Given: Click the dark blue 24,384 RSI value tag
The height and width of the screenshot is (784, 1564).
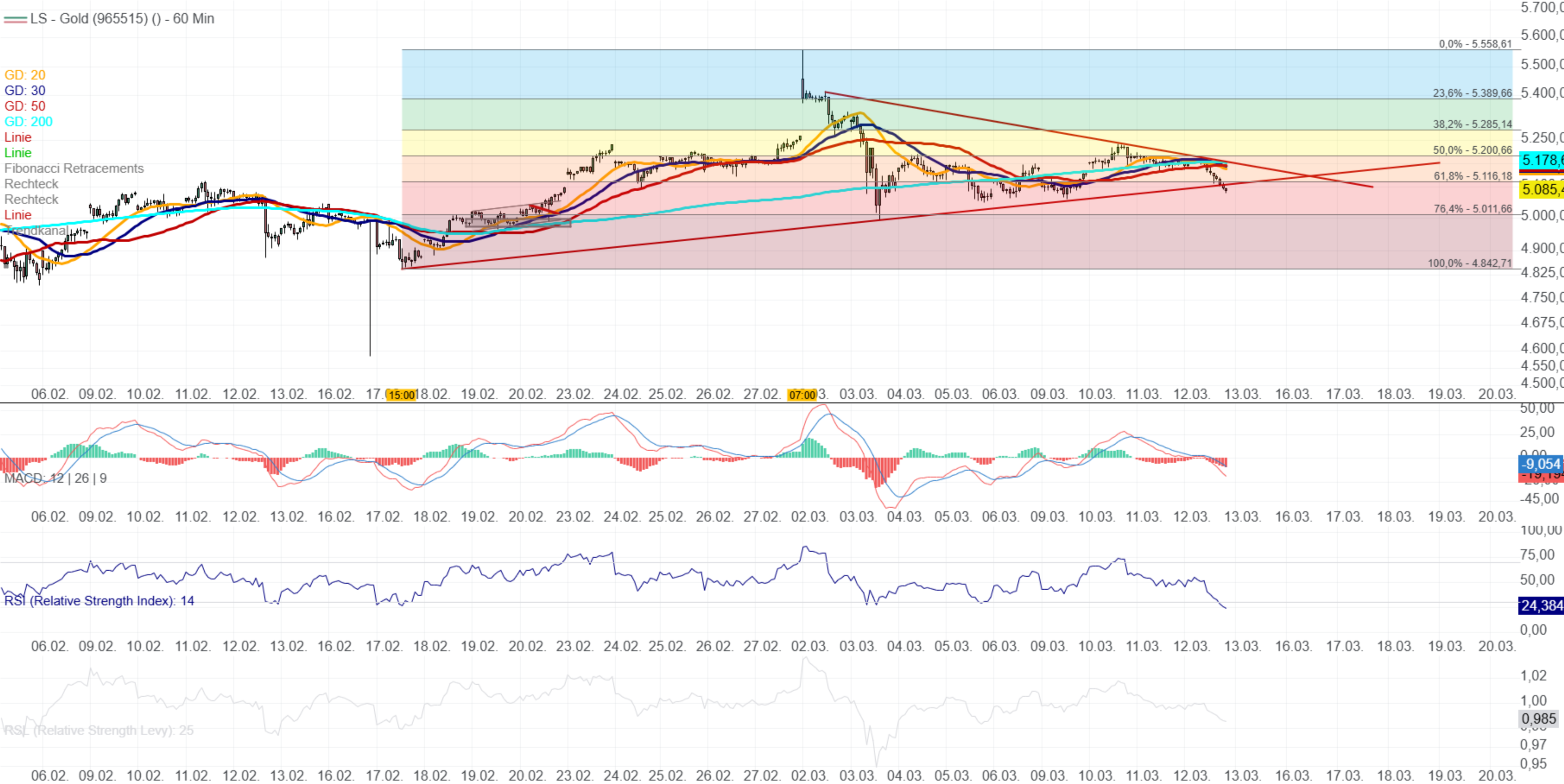Looking at the screenshot, I should [1541, 605].
